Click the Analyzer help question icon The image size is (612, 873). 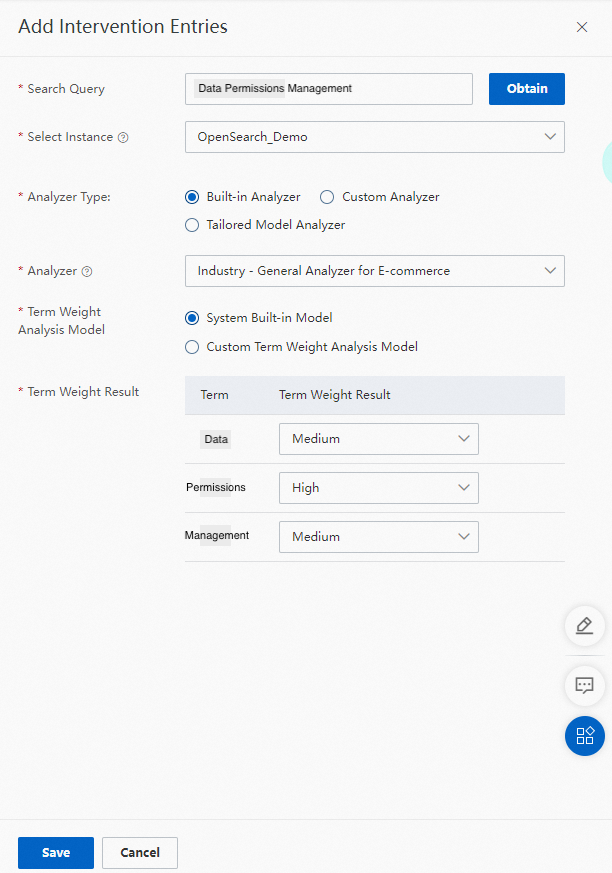pyautogui.click(x=87, y=272)
